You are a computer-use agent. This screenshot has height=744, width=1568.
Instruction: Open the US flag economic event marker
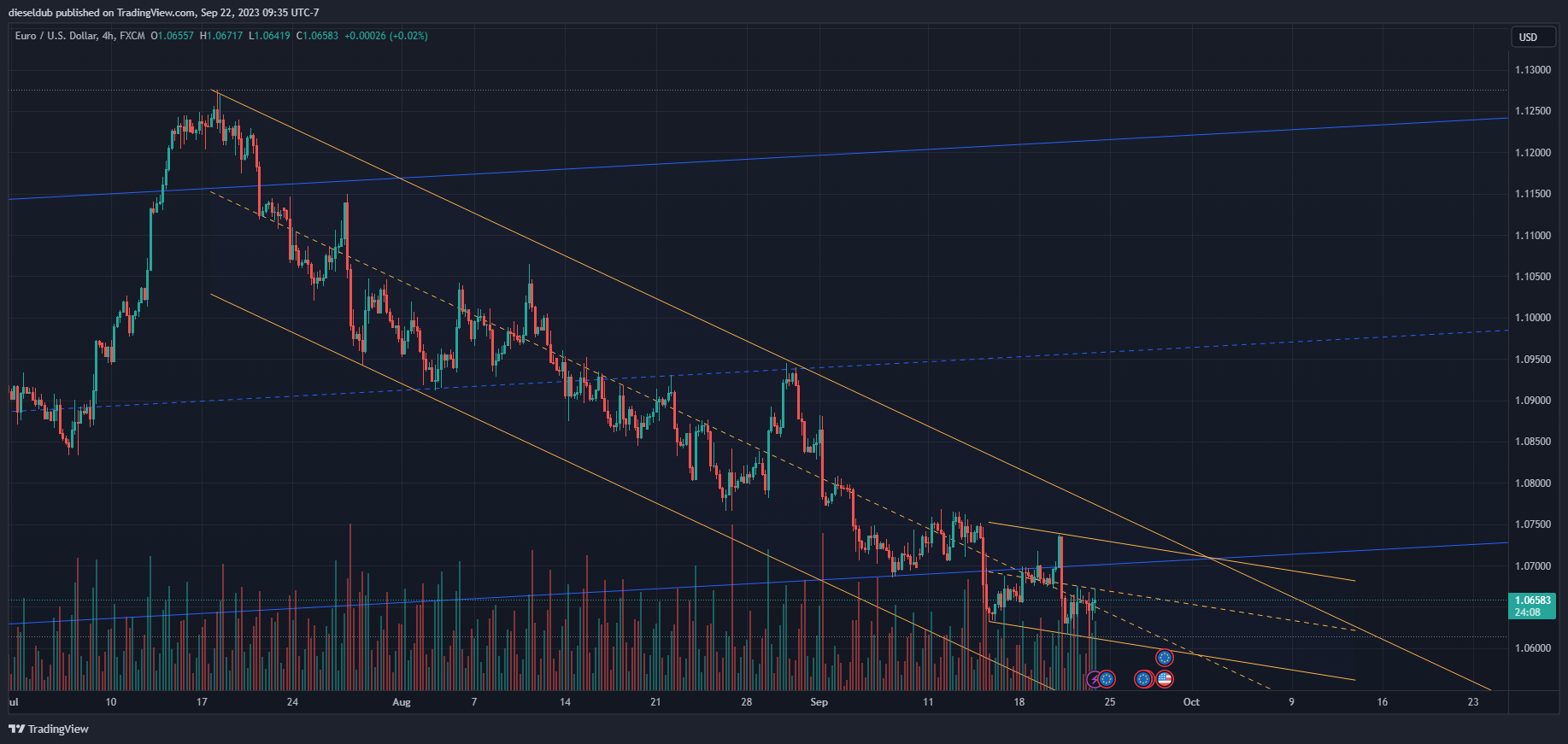pos(1164,679)
